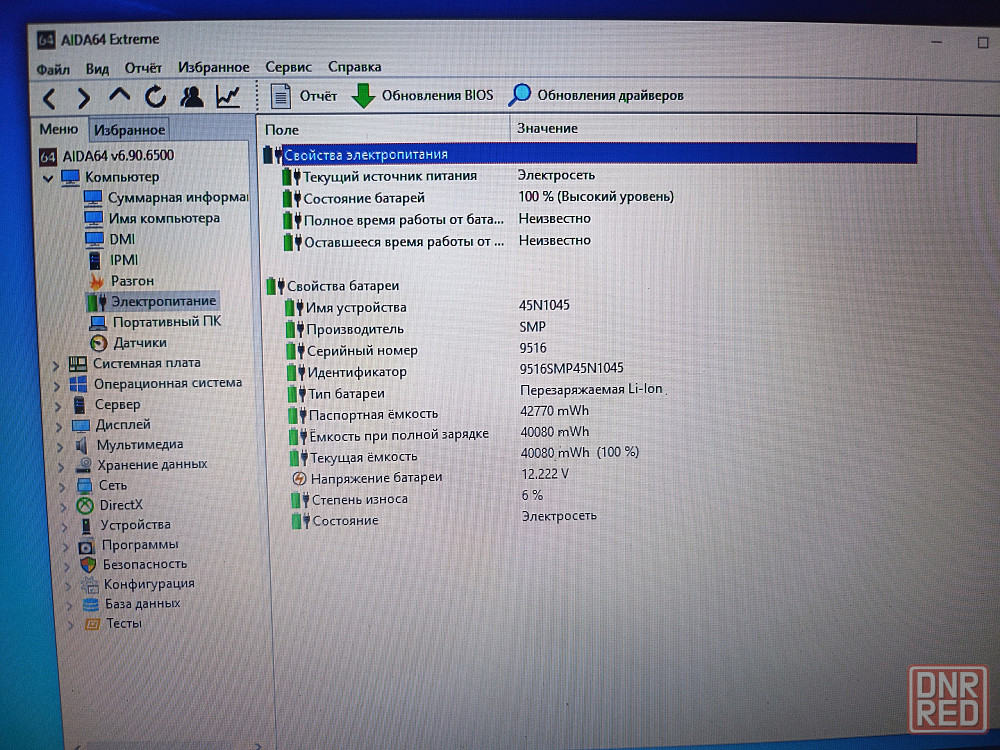Screen dimensions: 1000x750
Task: Open the Файл menu
Action: [53, 69]
